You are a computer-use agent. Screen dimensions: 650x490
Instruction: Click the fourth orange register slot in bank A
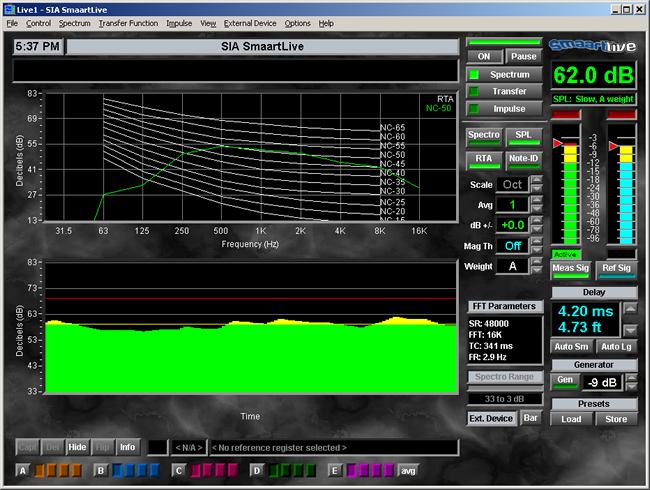pyautogui.click(x=77, y=471)
